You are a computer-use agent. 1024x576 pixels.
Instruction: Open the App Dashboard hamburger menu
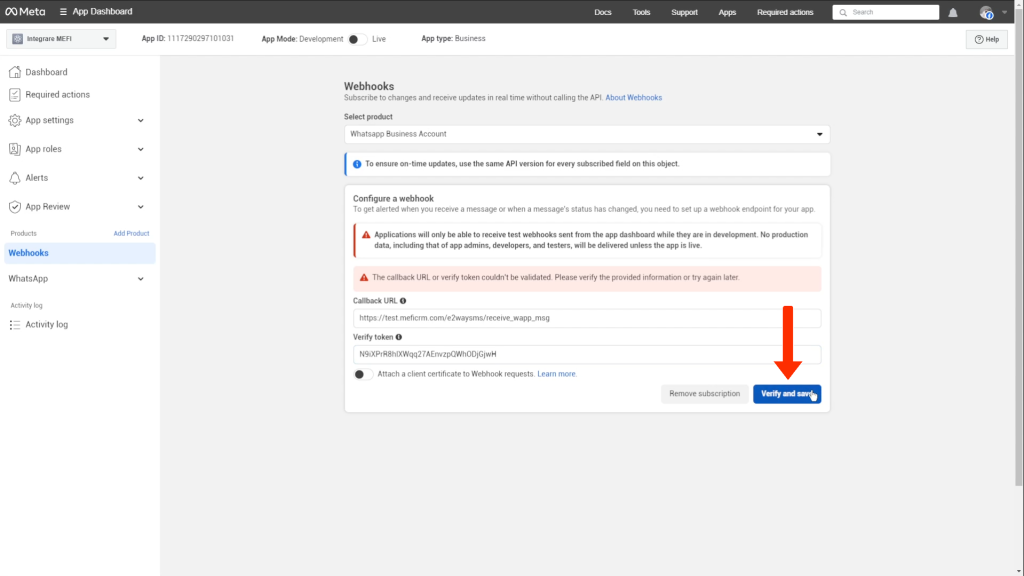63,12
